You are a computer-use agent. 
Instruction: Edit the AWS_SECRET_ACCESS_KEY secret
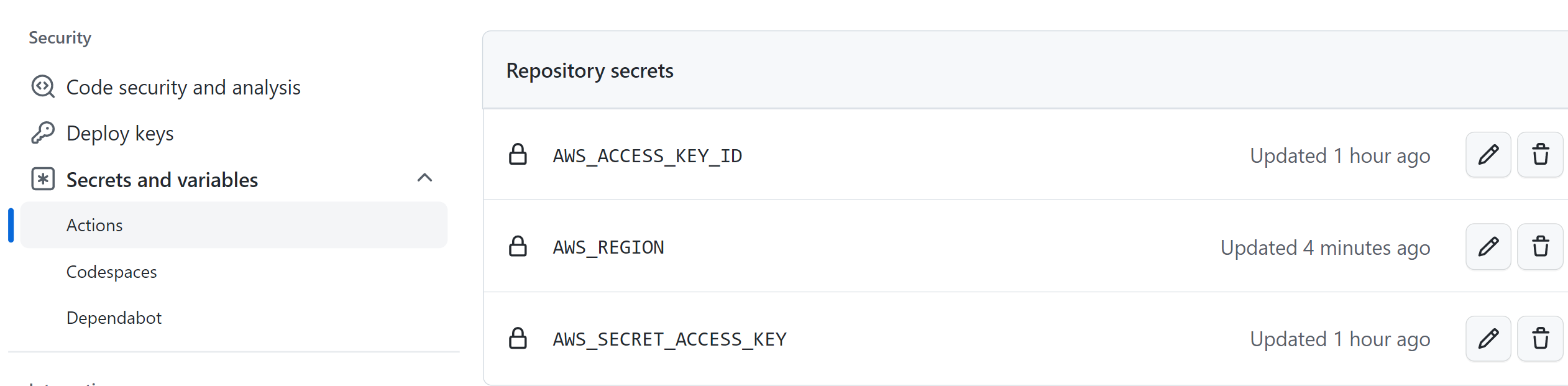(x=1488, y=339)
